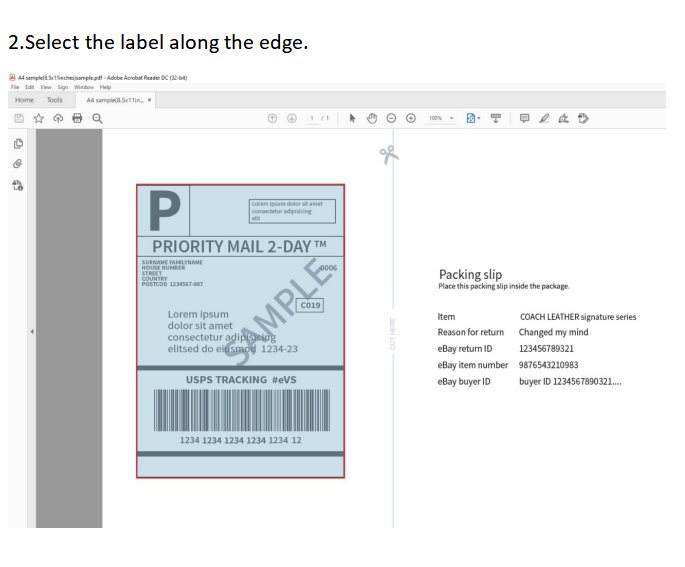
Task: Zoom in with plus button
Action: coord(411,118)
